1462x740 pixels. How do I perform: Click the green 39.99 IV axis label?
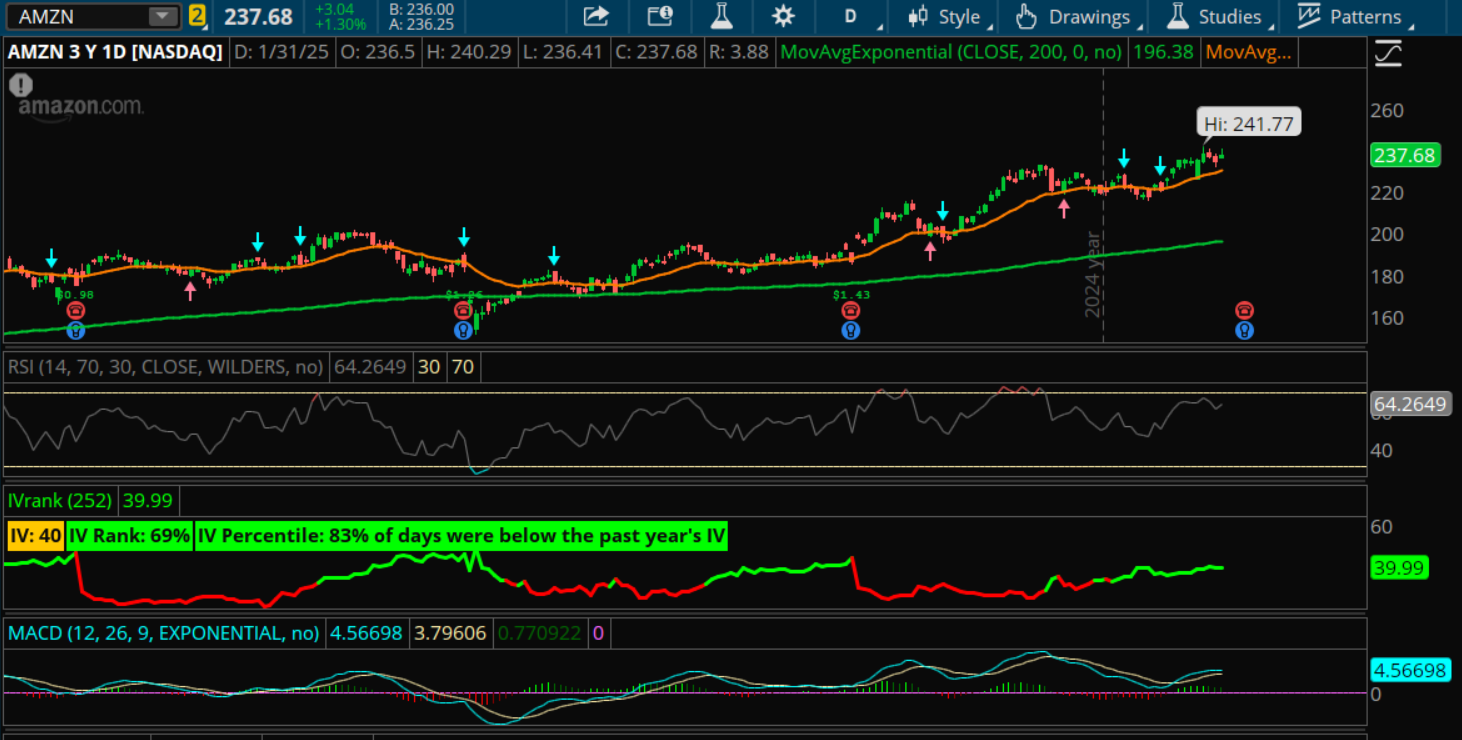(x=1399, y=568)
